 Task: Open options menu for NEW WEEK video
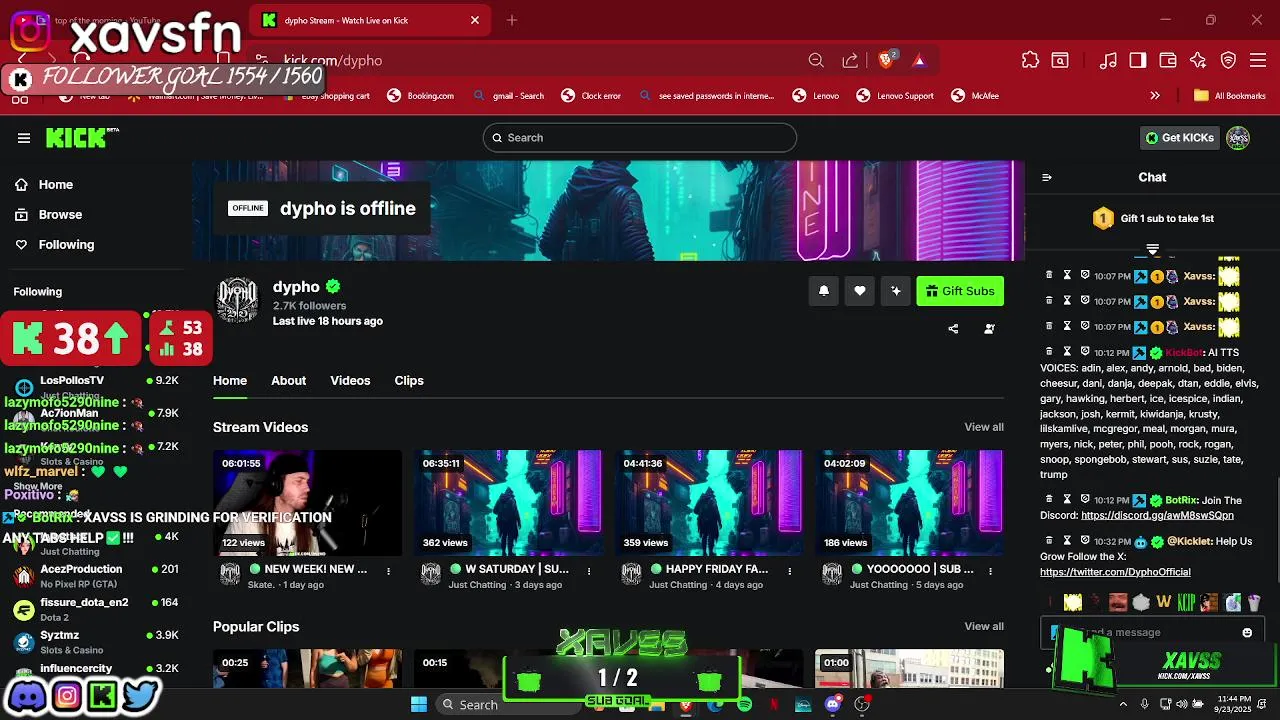coord(388,570)
